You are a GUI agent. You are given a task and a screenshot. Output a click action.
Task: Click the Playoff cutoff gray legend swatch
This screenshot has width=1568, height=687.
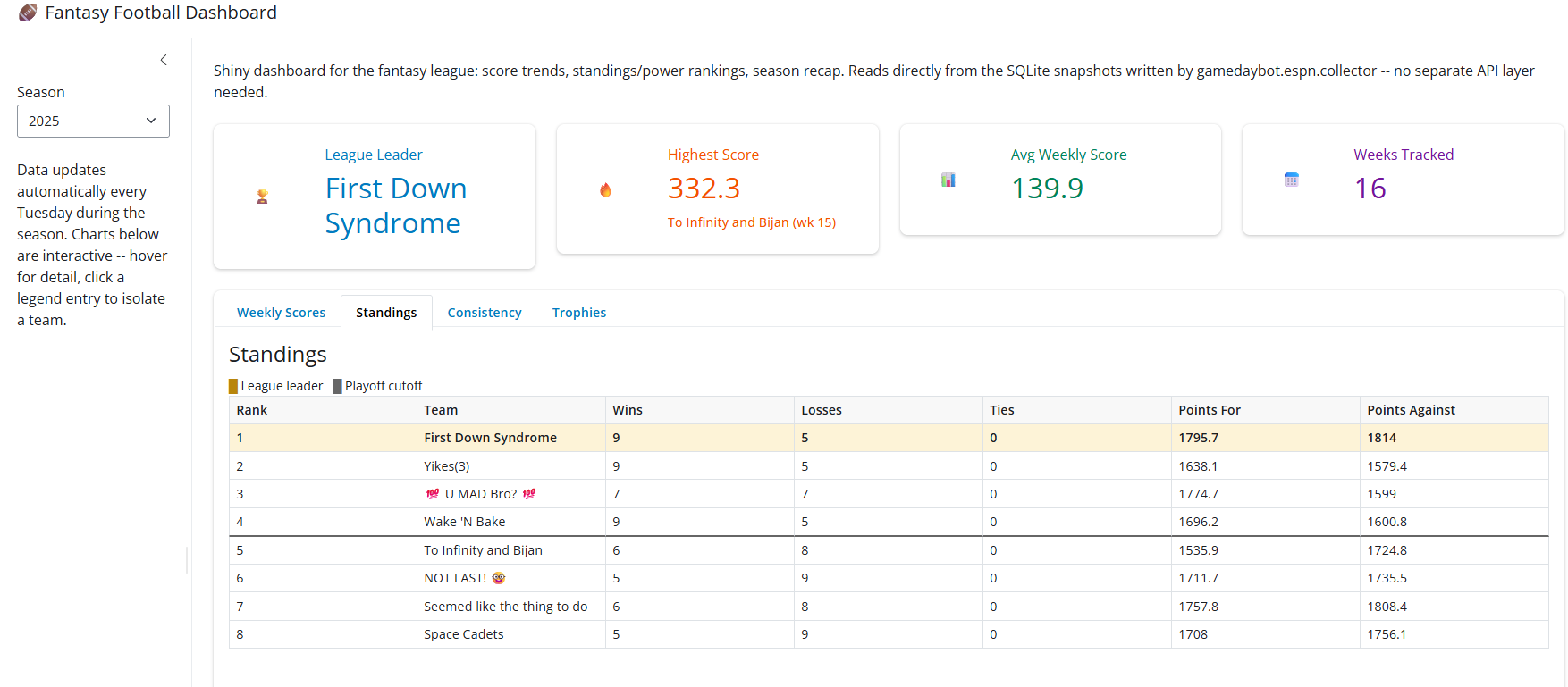tap(338, 386)
